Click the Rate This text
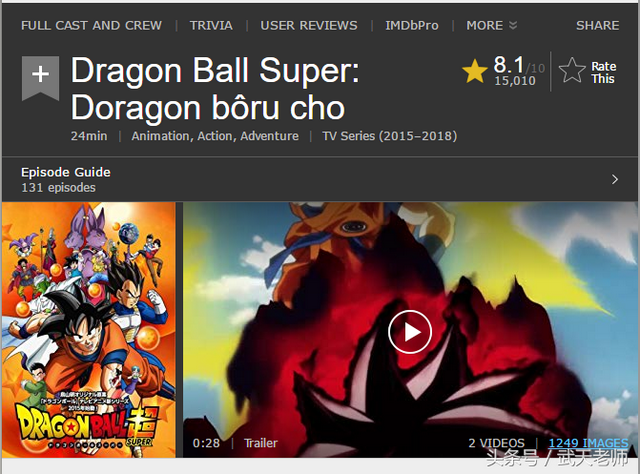Image resolution: width=640 pixels, height=474 pixels. pyautogui.click(x=604, y=72)
